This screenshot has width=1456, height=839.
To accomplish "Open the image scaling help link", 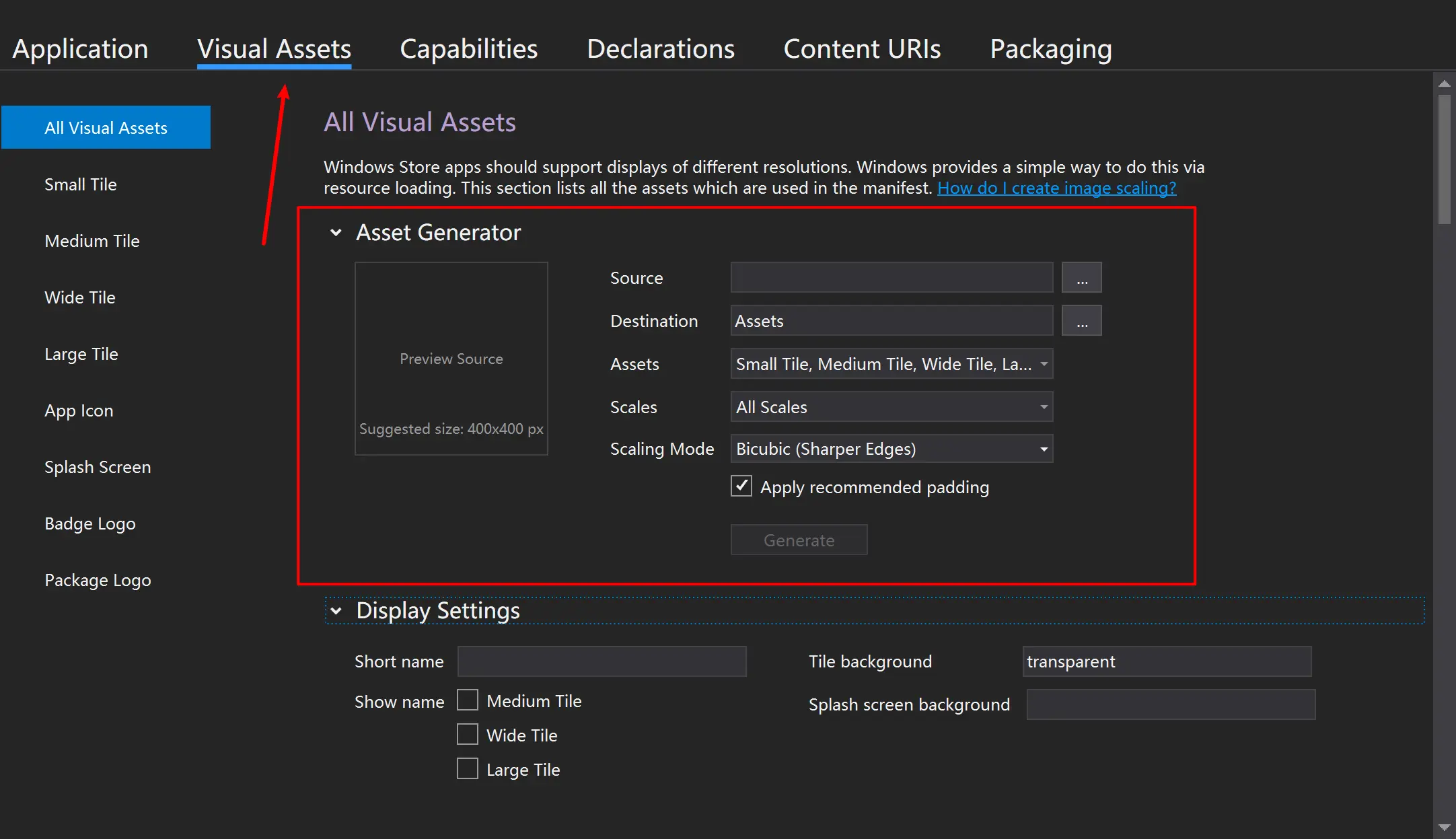I will pyautogui.click(x=1056, y=188).
